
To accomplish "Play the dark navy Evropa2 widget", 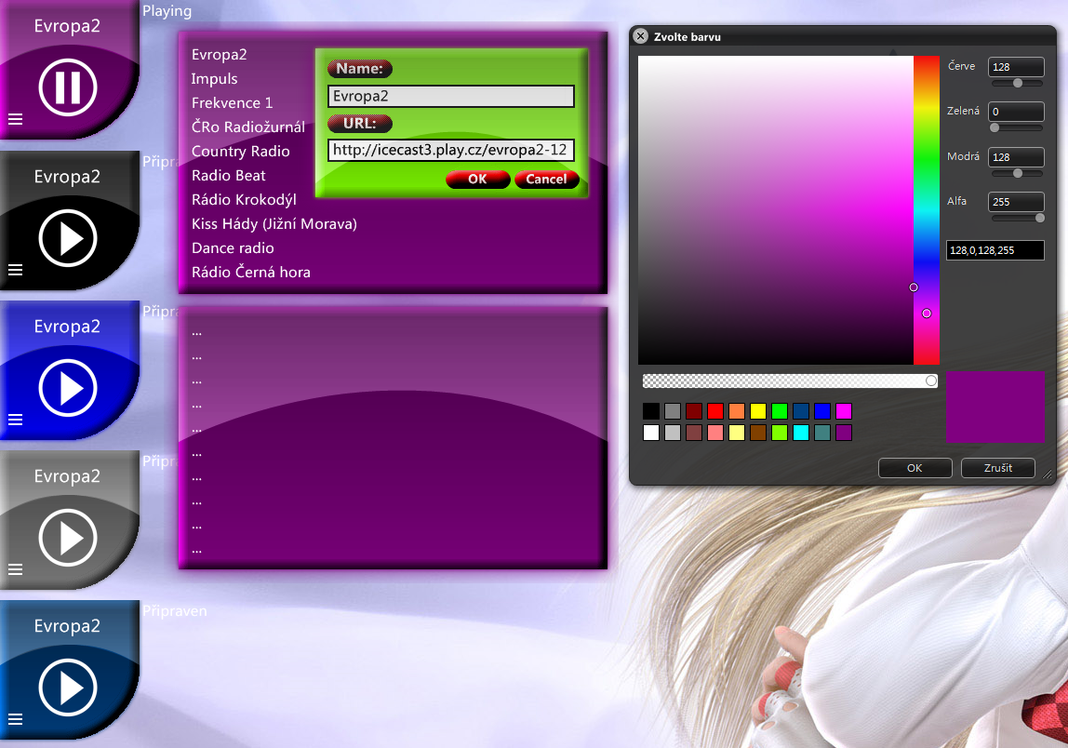I will coord(68,687).
